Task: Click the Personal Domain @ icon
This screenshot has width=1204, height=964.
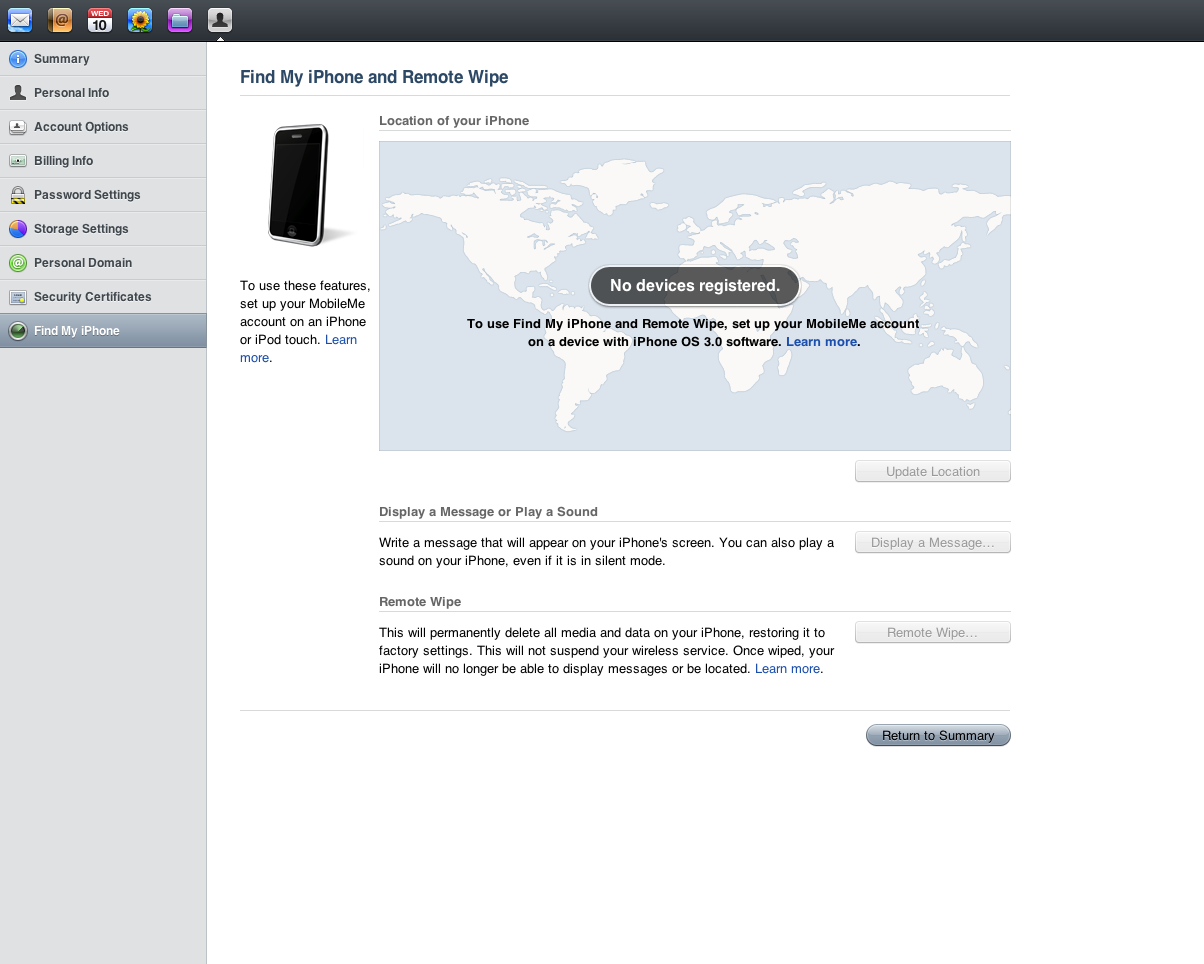Action: (18, 263)
